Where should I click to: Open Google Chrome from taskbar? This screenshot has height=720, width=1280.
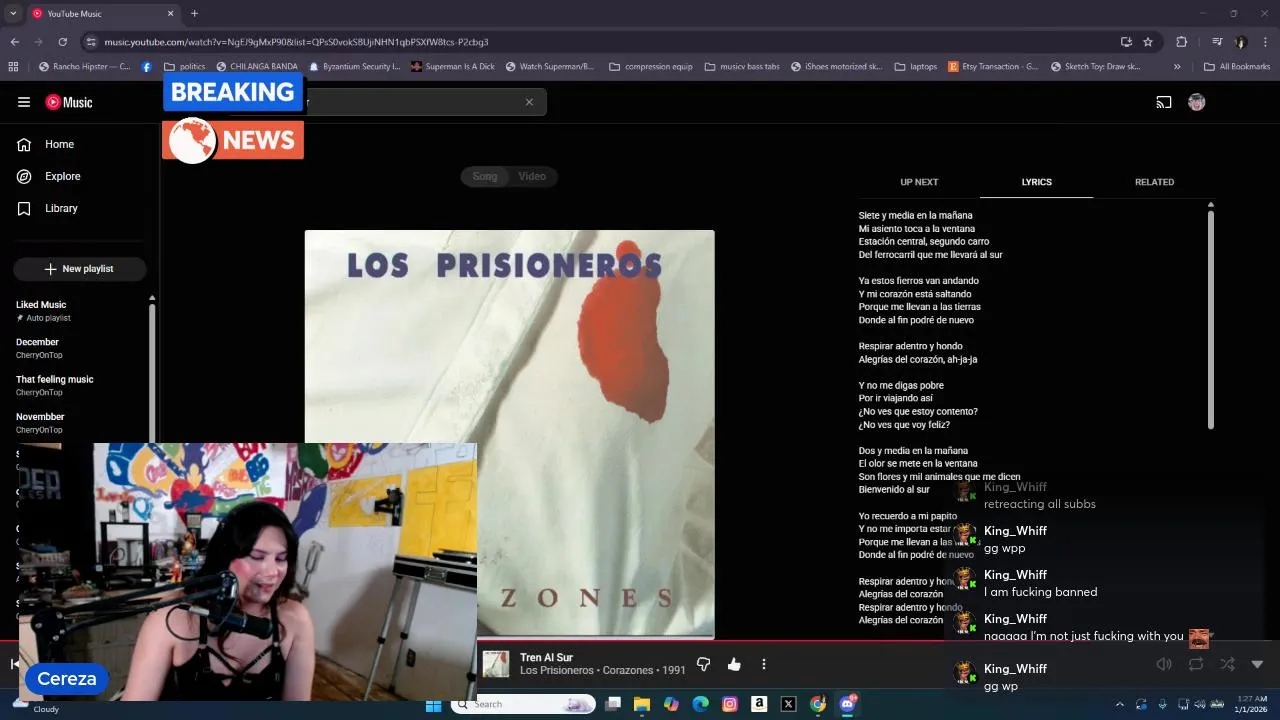(x=818, y=704)
